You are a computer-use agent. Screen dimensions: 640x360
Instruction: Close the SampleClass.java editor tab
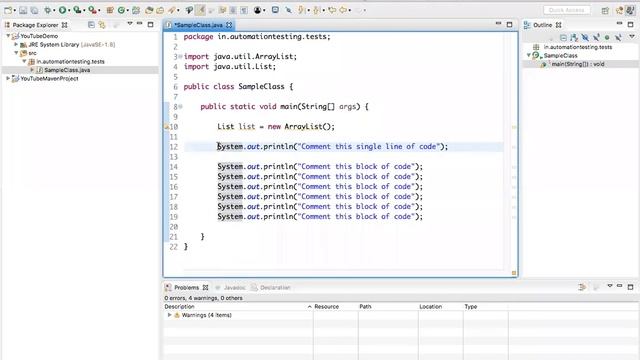click(x=229, y=25)
